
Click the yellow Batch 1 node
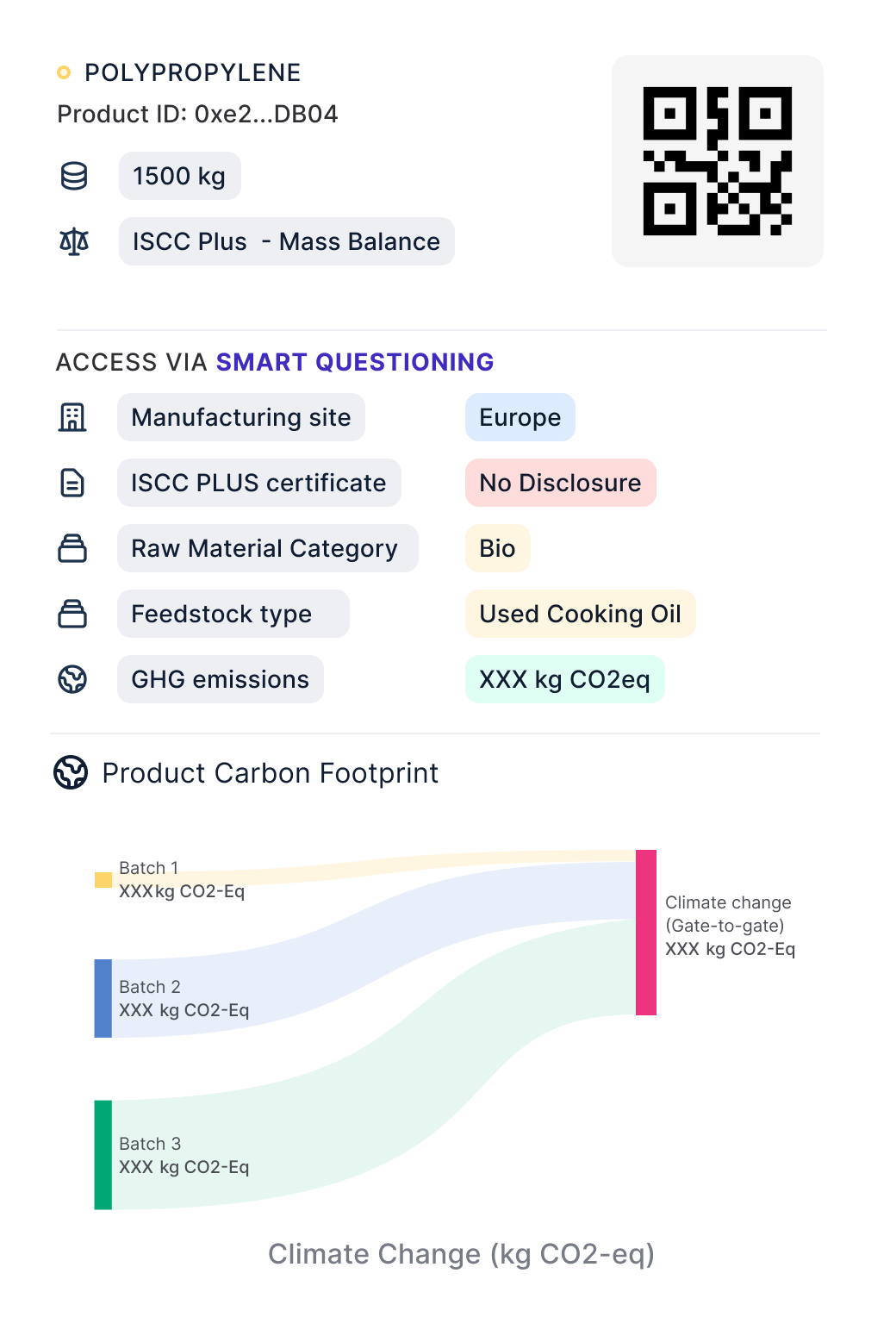point(103,880)
